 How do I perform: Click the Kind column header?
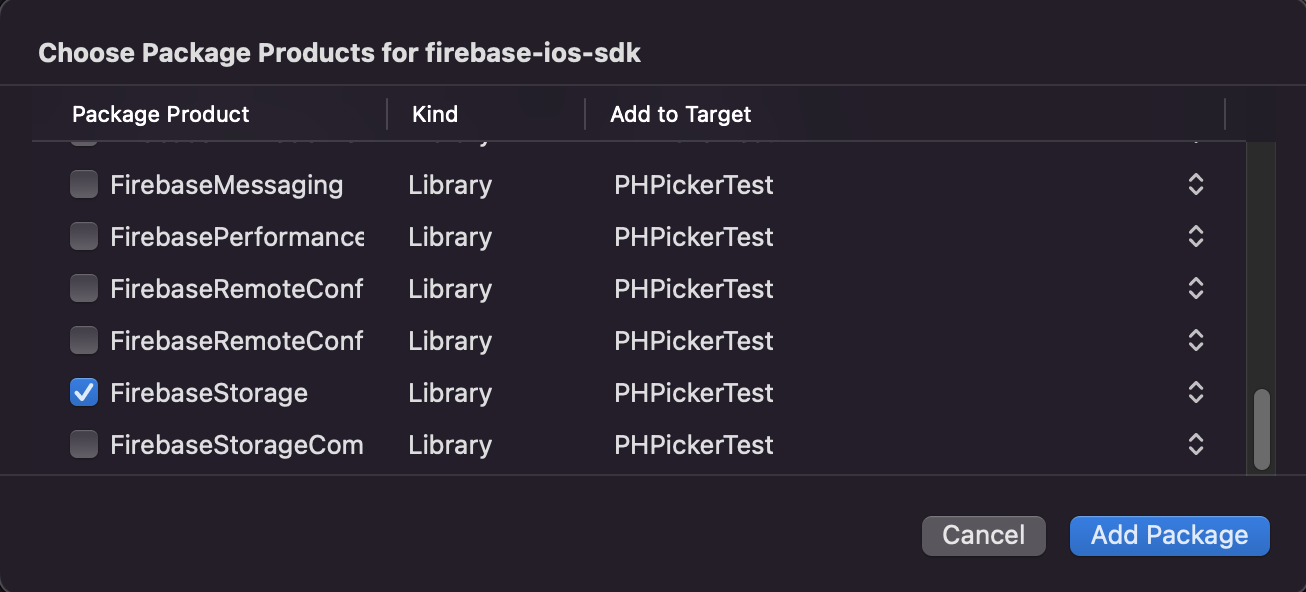click(435, 114)
